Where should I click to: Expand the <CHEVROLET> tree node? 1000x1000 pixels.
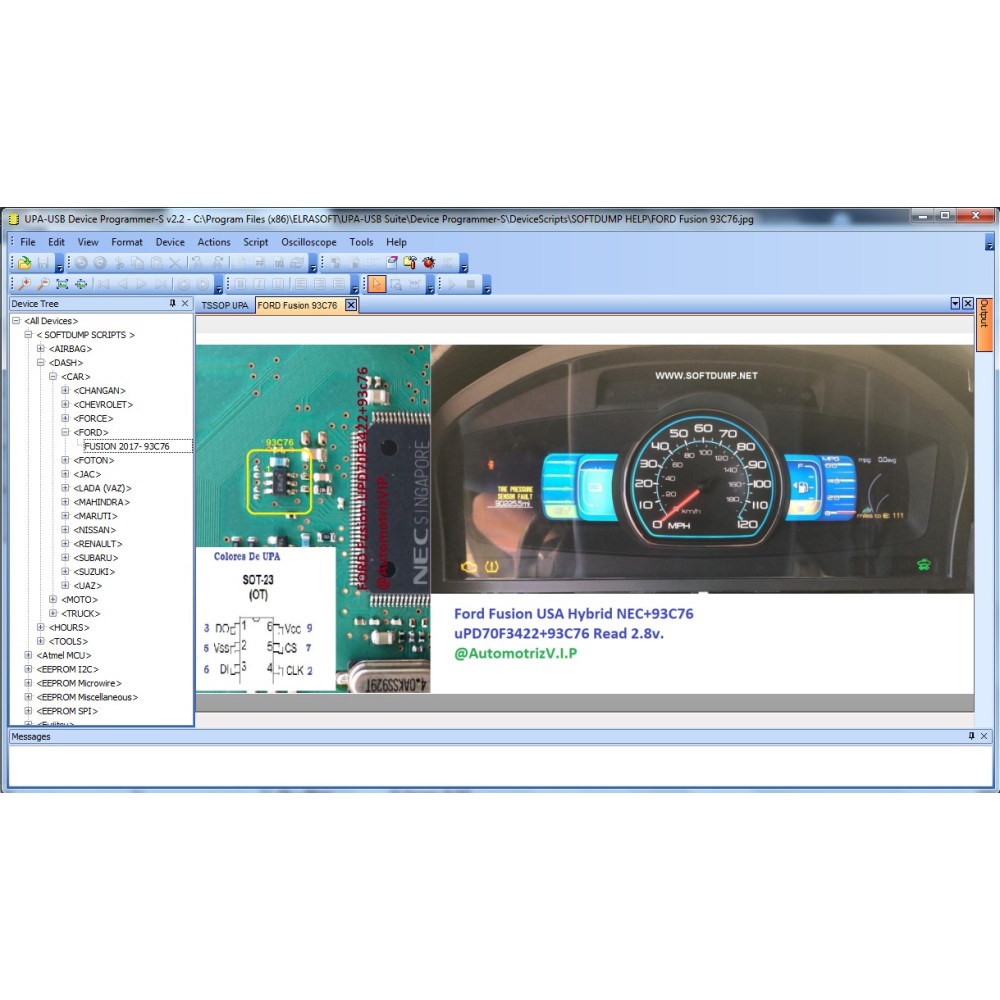65,404
